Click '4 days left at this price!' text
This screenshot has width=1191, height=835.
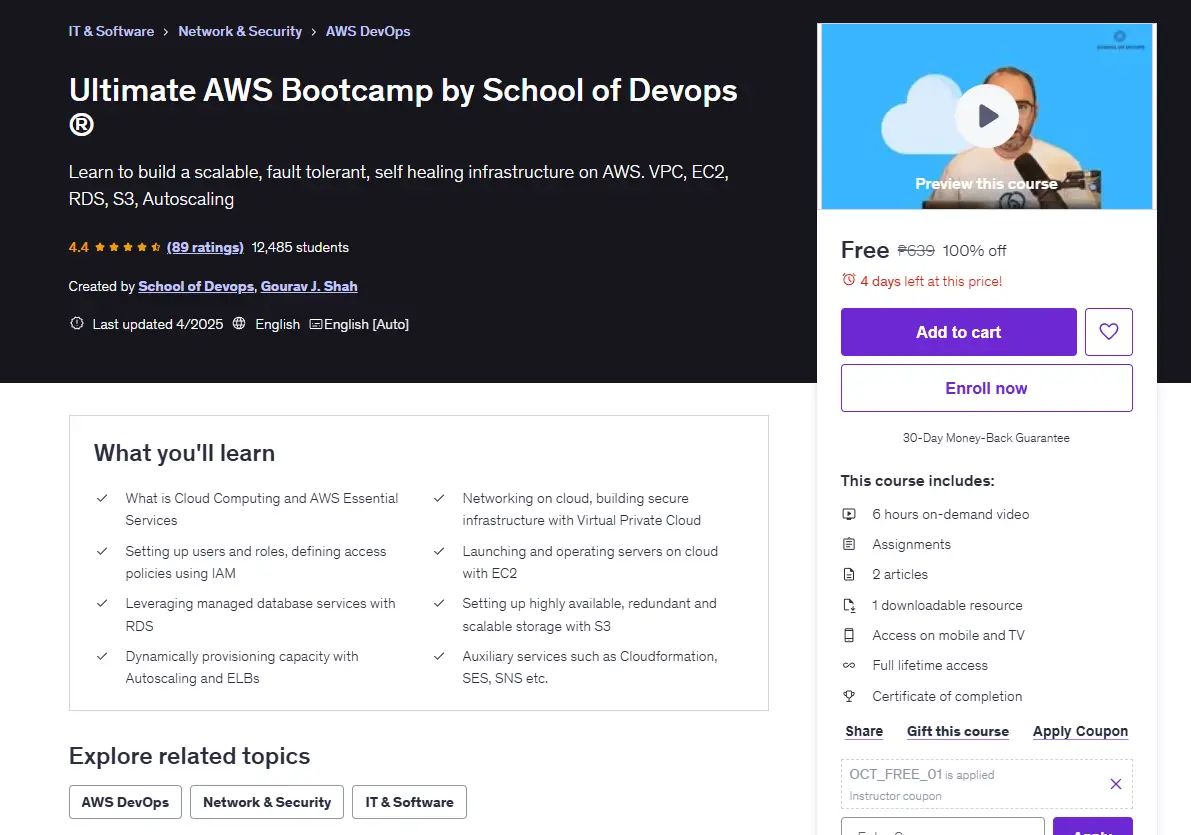(931, 281)
